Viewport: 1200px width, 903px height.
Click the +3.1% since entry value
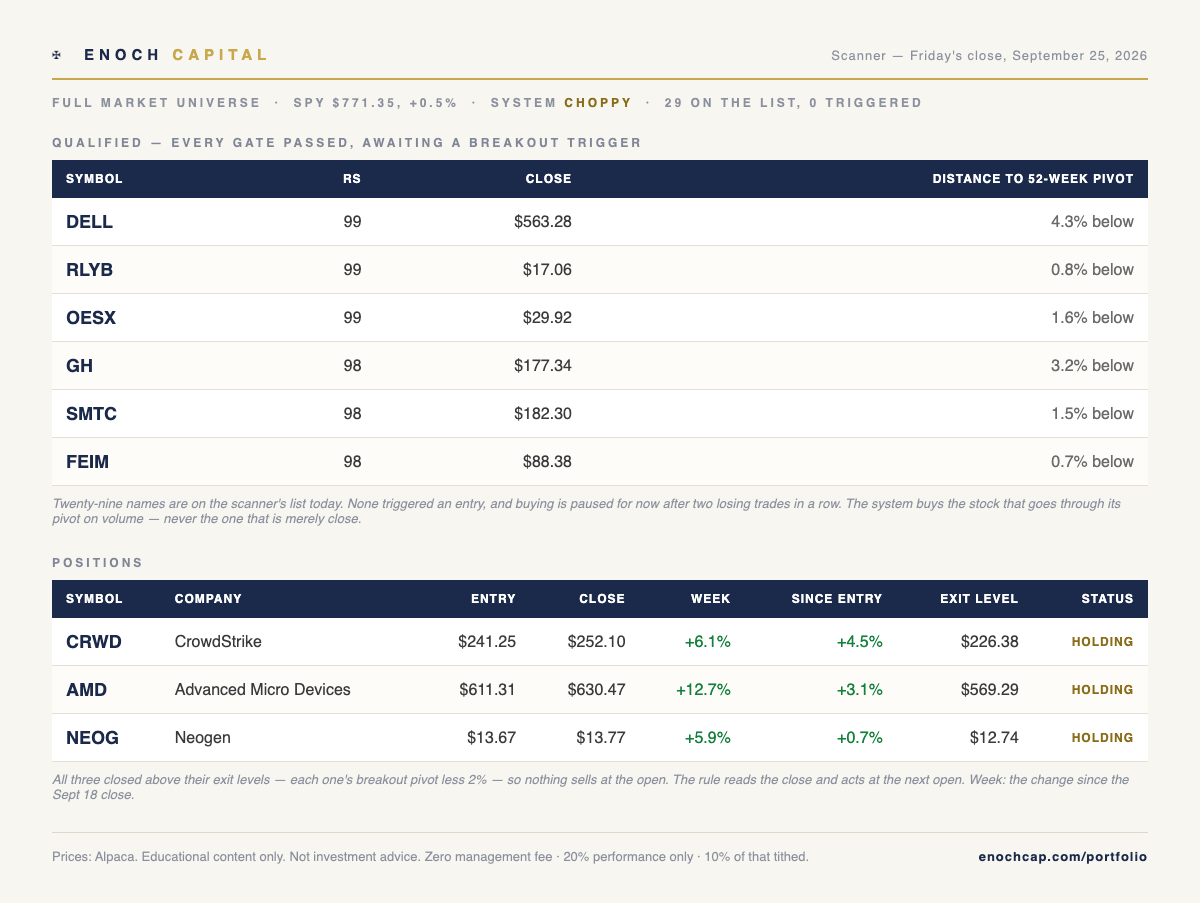(860, 690)
